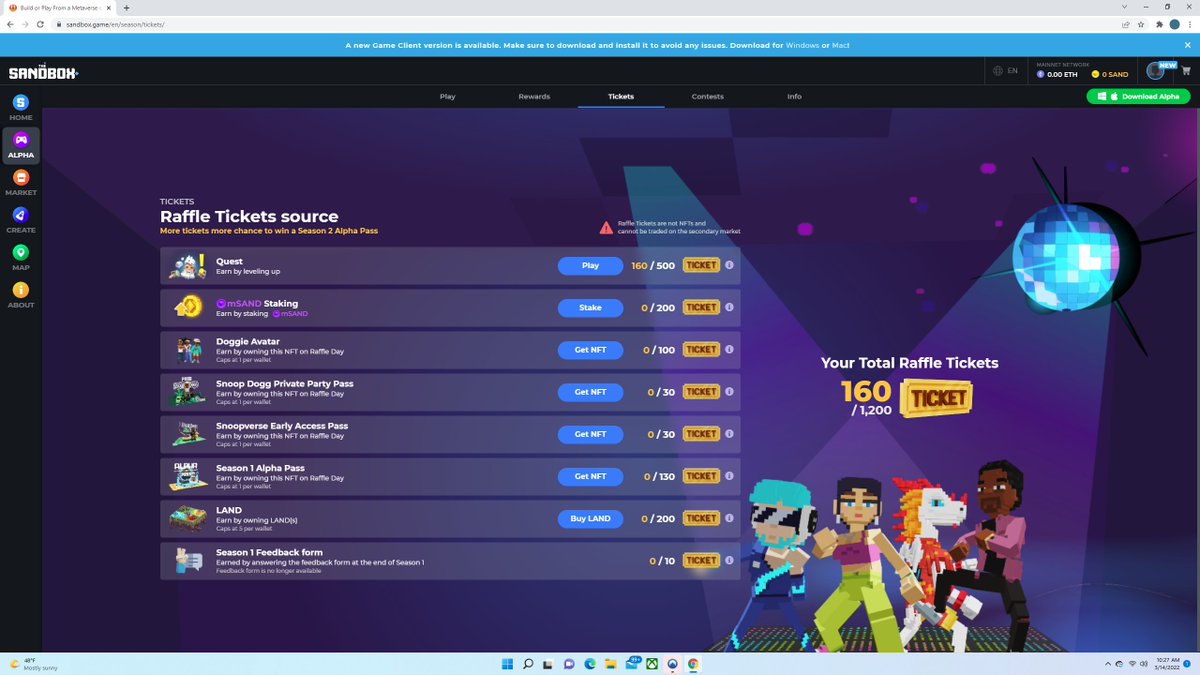Open Microsoft Edge from taskbar
1200x675 pixels.
(x=590, y=663)
